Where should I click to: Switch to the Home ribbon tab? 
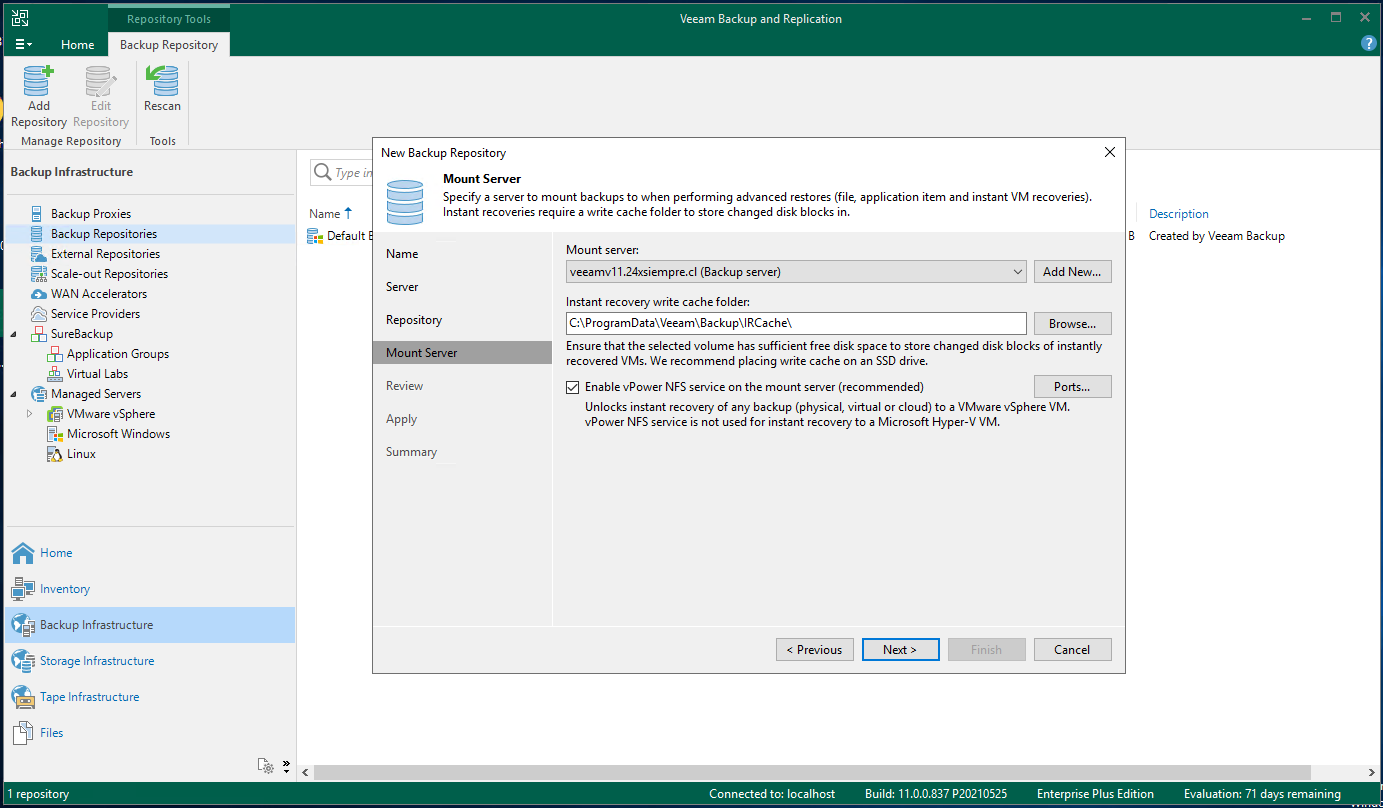coord(77,44)
